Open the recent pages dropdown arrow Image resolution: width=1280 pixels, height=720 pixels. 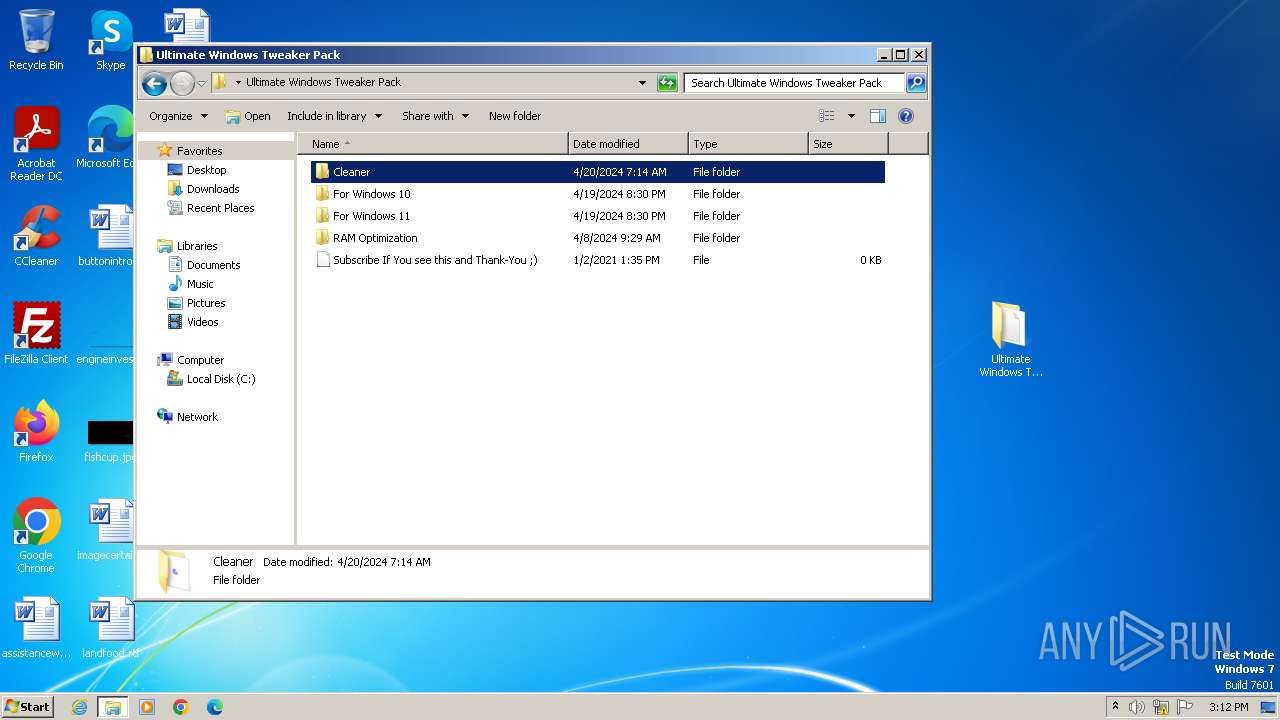point(201,83)
